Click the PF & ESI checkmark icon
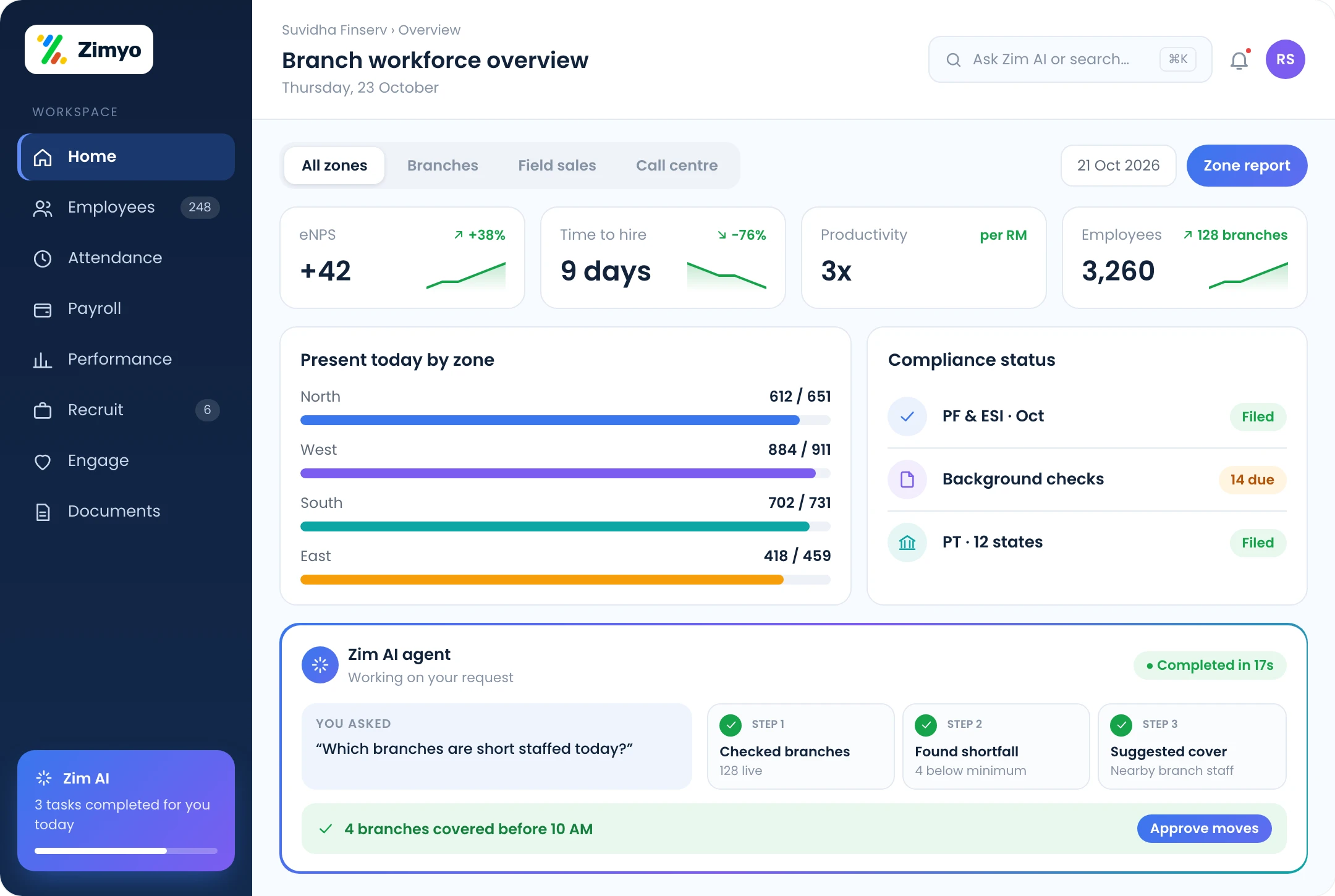The height and width of the screenshot is (896, 1335). pos(907,416)
